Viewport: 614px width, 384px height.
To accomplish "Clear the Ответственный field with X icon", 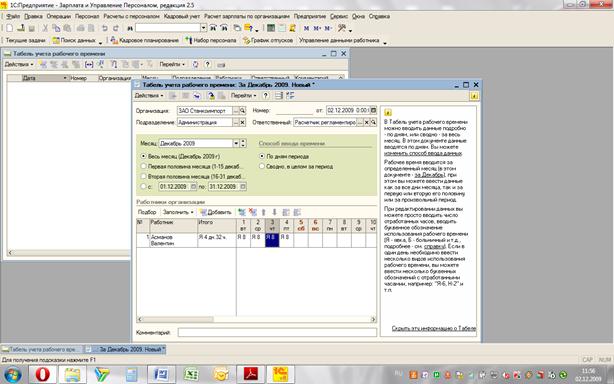I will pyautogui.click(x=367, y=123).
